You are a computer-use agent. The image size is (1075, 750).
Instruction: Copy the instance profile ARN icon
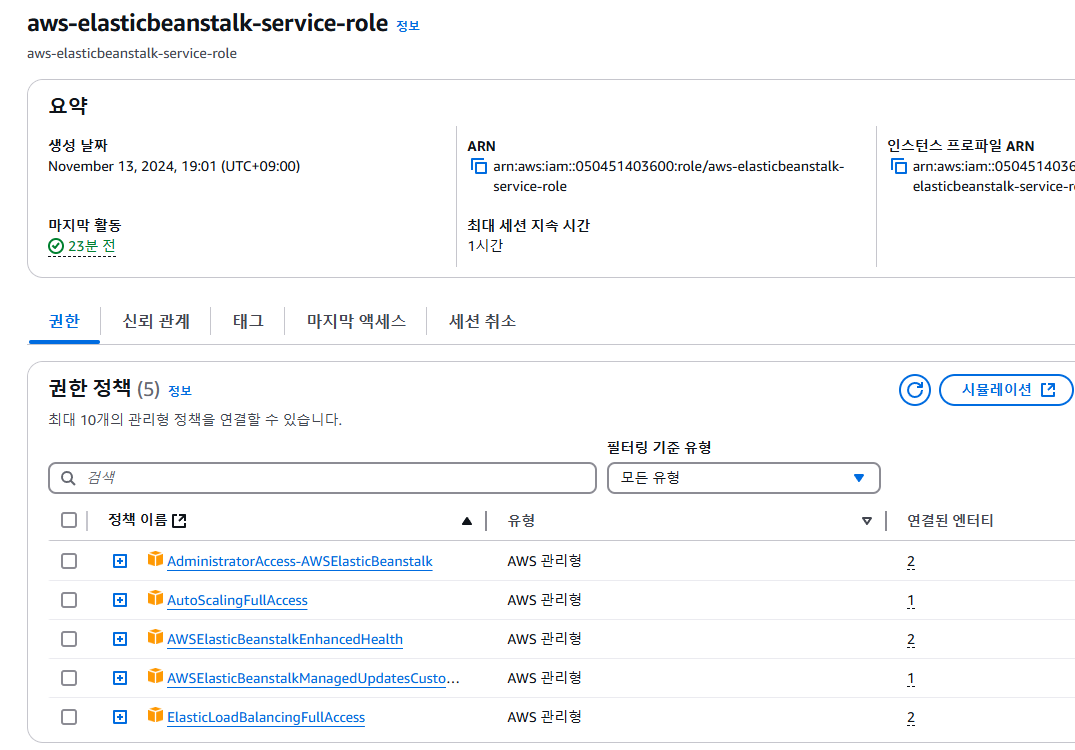898,167
